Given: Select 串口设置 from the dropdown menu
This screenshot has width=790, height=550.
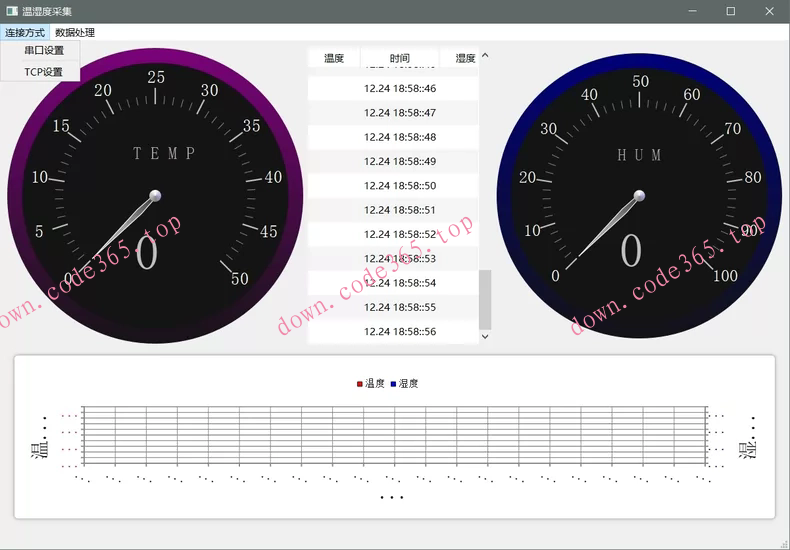Looking at the screenshot, I should (44, 51).
